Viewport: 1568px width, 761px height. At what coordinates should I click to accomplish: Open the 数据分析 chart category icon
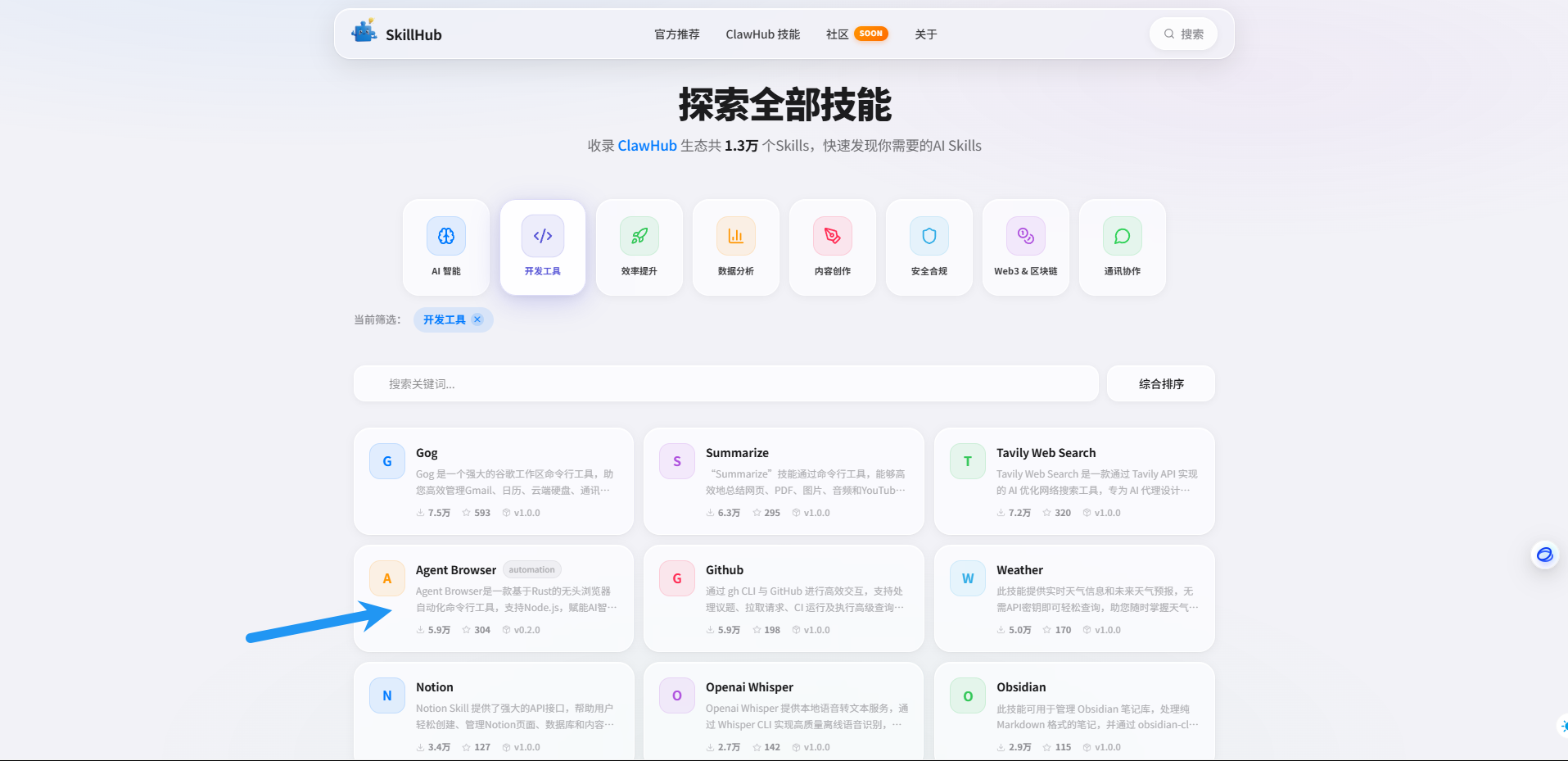pos(736,237)
